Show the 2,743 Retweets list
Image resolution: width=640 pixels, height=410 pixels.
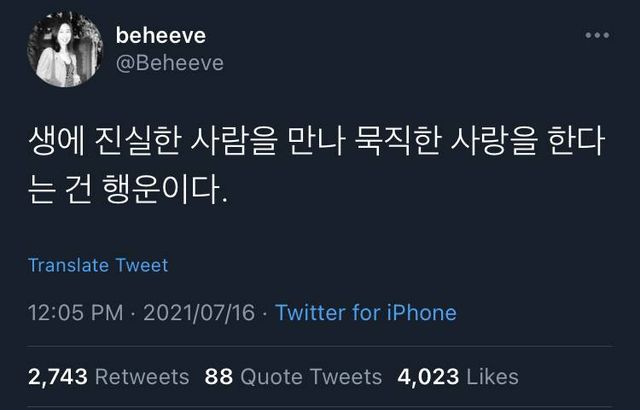click(x=109, y=376)
